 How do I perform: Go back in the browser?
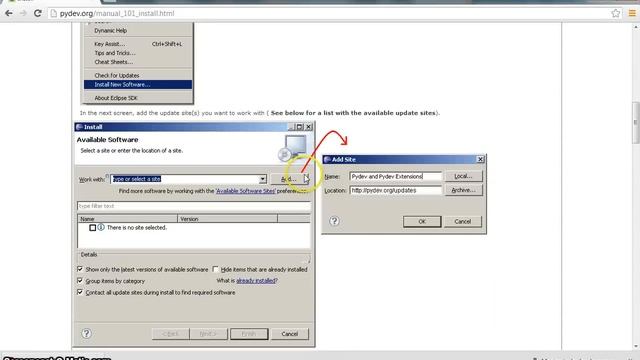click(9, 13)
